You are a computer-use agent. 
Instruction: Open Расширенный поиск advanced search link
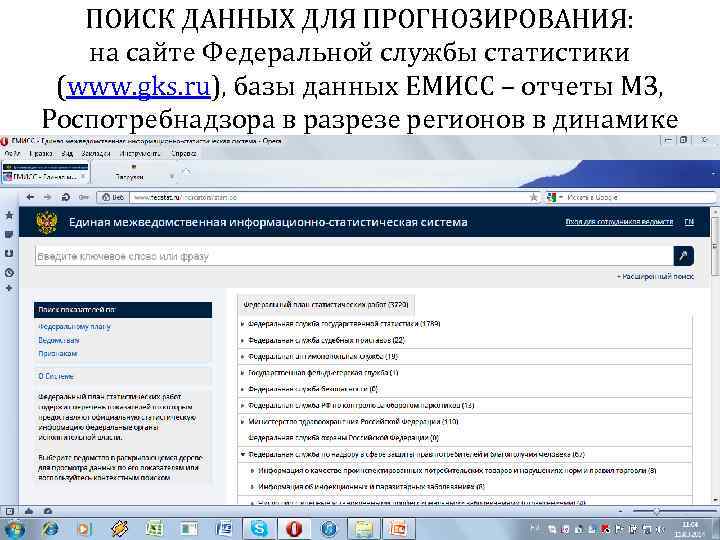655,276
